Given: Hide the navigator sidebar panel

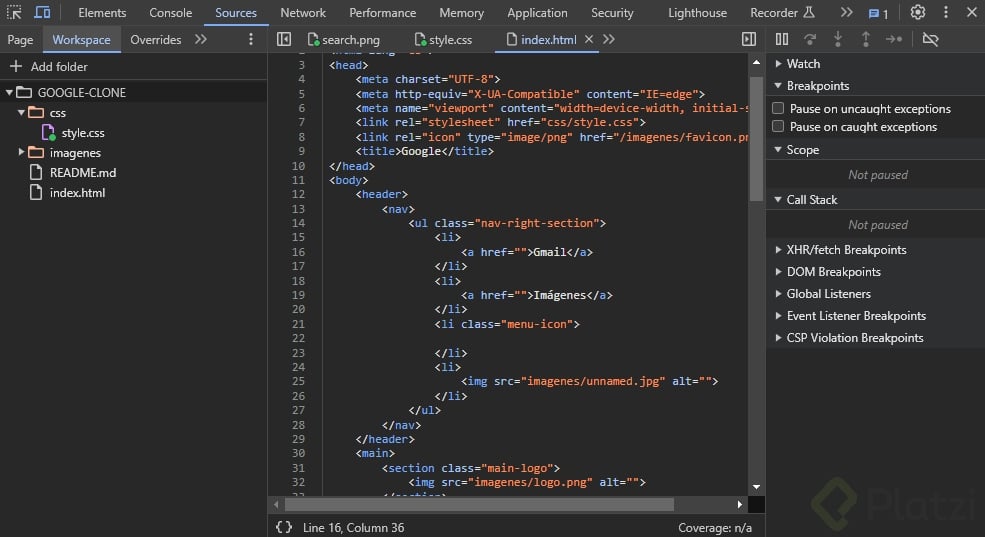Looking at the screenshot, I should (284, 39).
